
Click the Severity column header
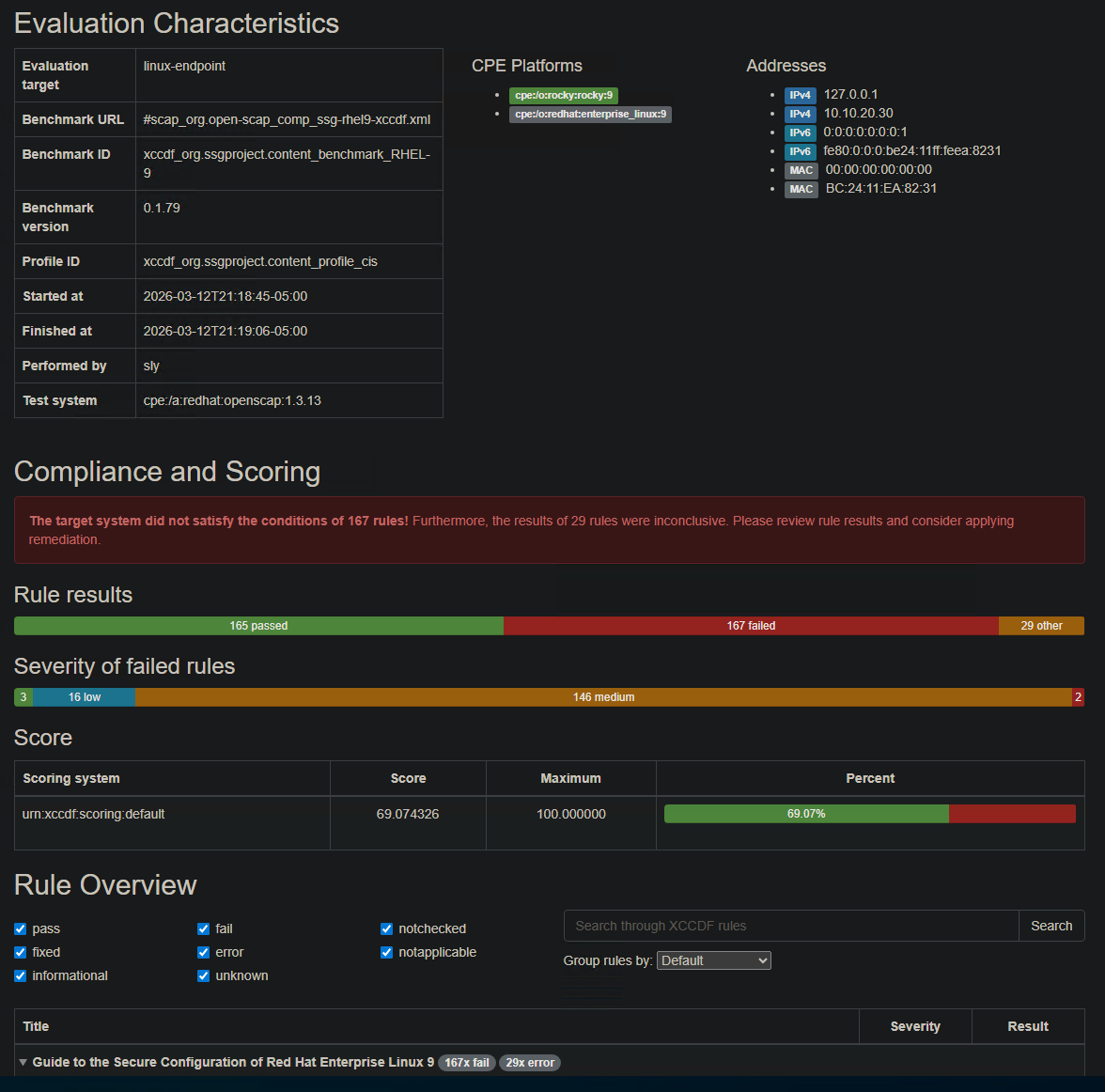point(914,1026)
